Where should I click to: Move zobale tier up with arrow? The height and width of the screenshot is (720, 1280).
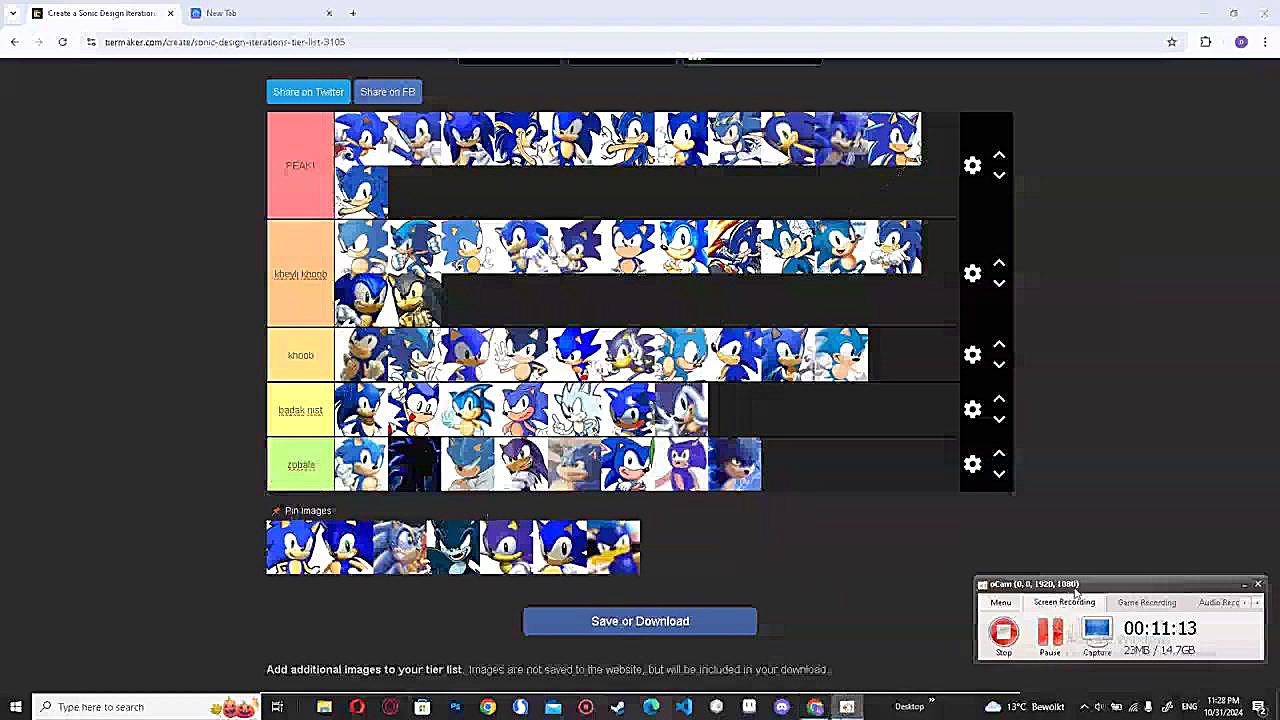click(999, 454)
